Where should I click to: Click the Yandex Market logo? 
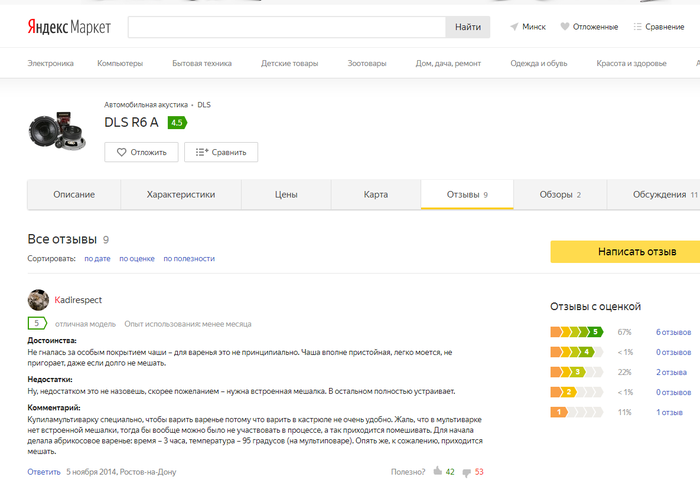[68, 27]
